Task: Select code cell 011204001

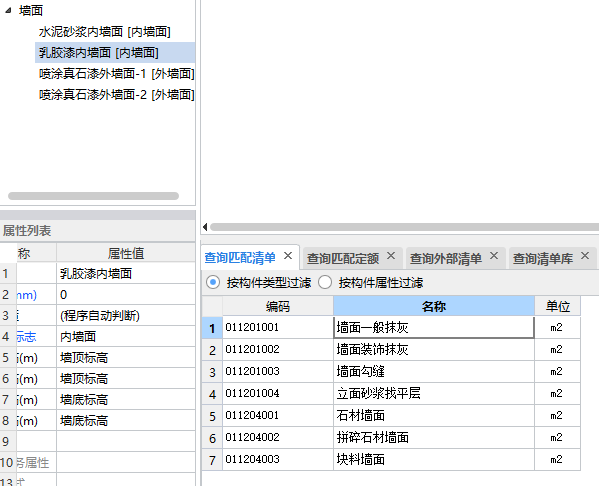Action: pos(278,415)
